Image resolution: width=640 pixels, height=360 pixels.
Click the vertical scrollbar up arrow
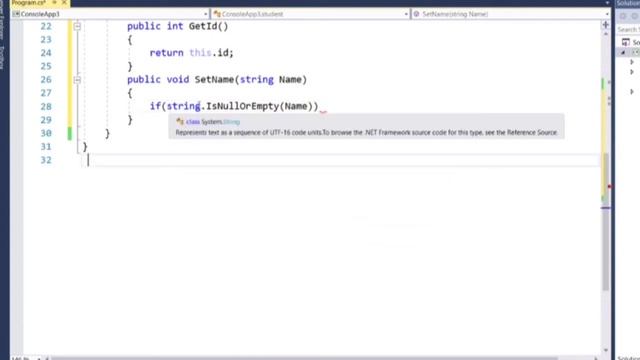pyautogui.click(x=606, y=34)
